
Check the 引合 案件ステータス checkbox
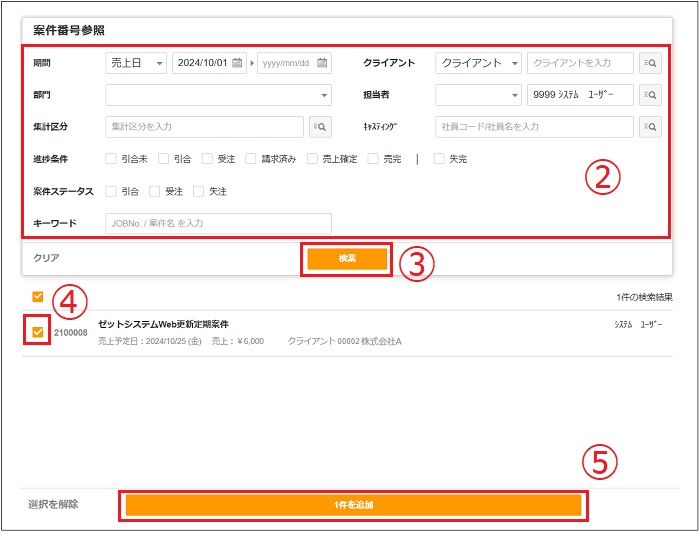click(x=111, y=192)
